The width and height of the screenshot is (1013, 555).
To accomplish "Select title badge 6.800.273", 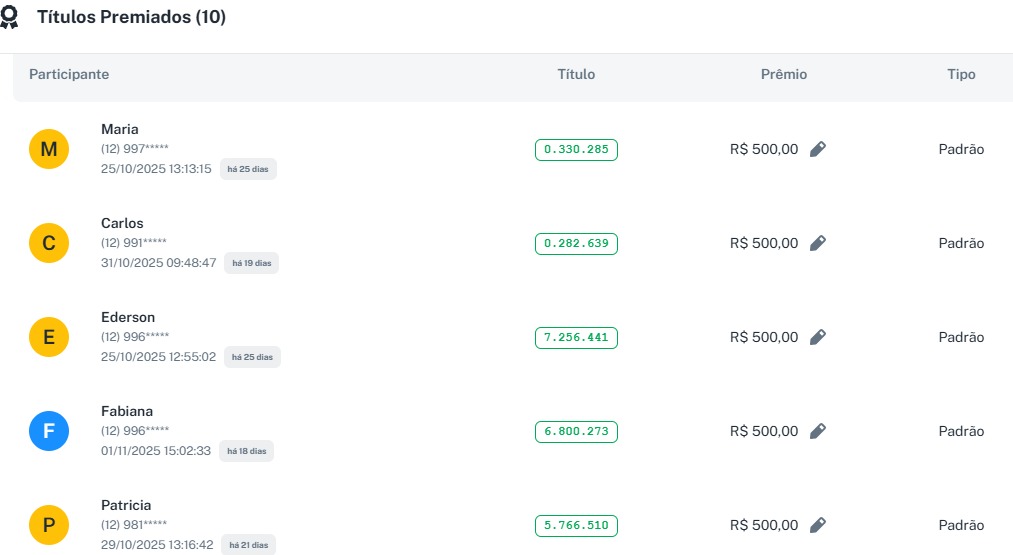I will [576, 432].
